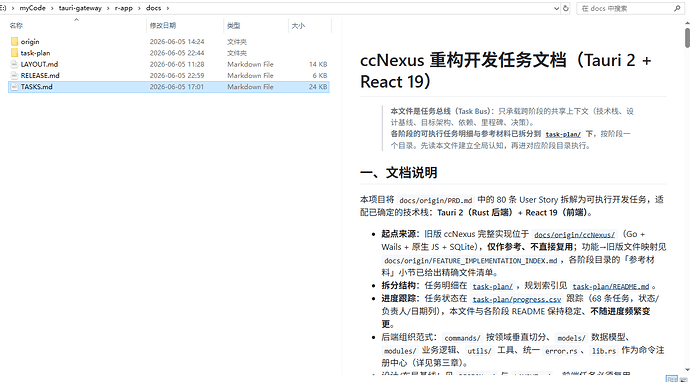Click commands/ inline code text
Image resolution: width=690 pixels, height=382 pixels.
(x=462, y=338)
